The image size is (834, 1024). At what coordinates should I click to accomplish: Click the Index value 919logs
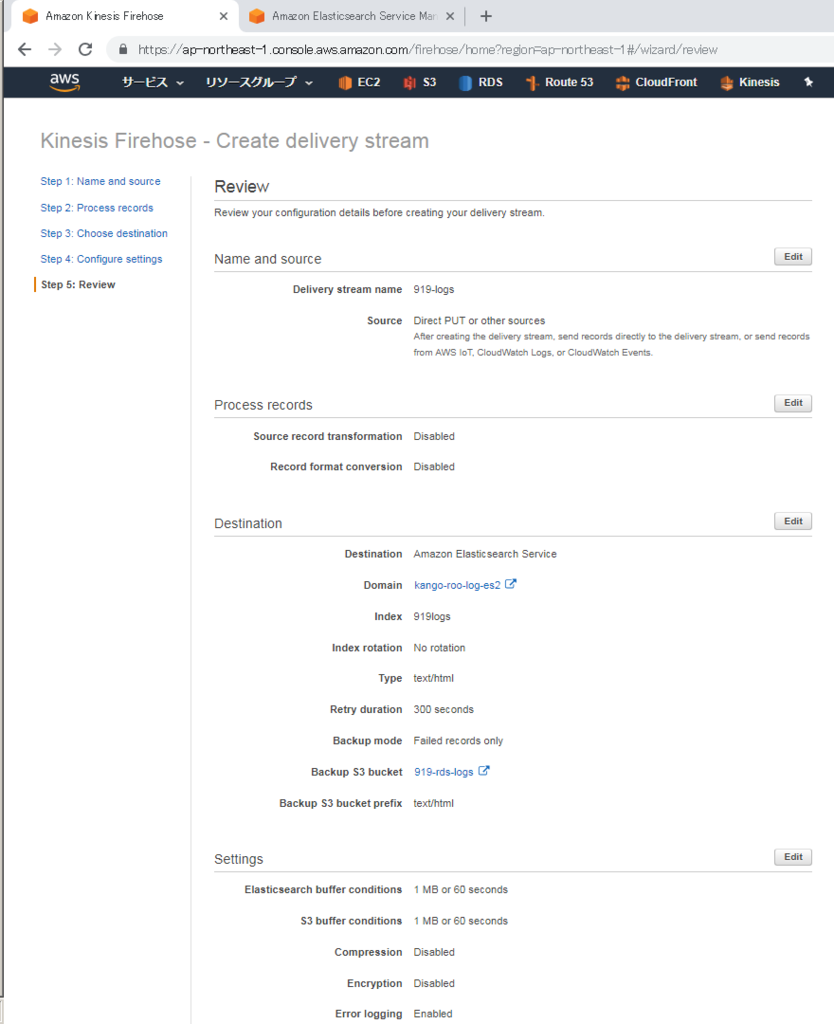pos(432,616)
